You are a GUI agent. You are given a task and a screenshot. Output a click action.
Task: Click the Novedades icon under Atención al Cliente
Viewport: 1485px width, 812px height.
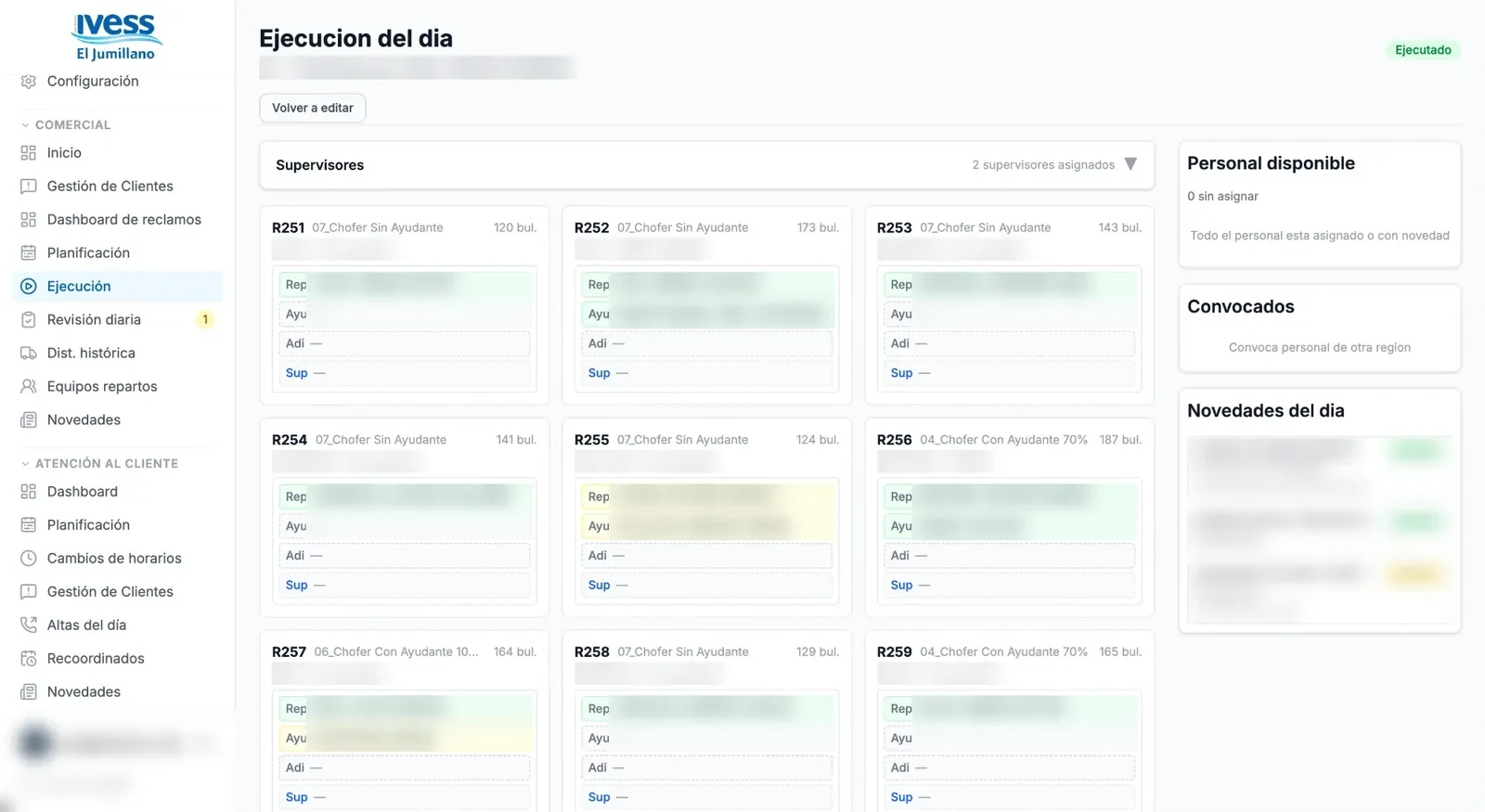29,692
